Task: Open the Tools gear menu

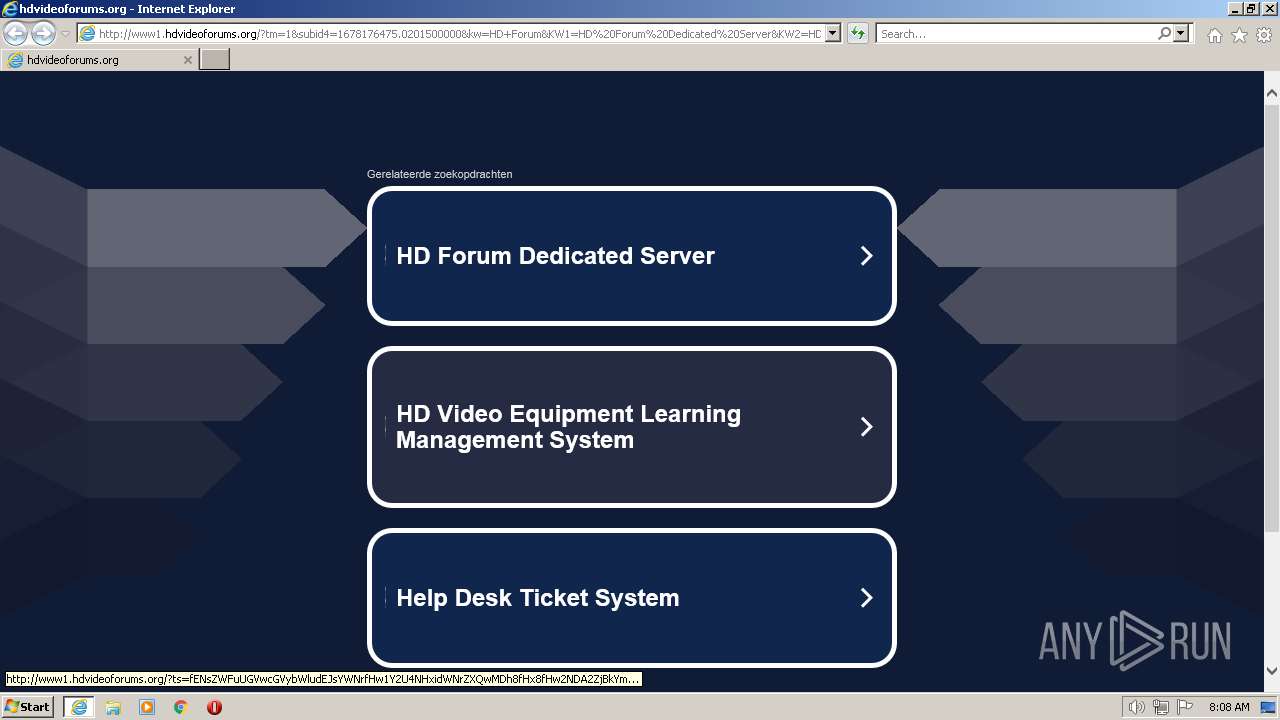Action: coord(1264,35)
